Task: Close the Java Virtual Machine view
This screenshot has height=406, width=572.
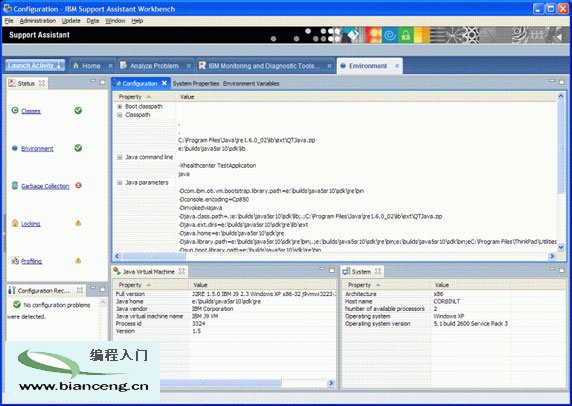Action: (182, 271)
